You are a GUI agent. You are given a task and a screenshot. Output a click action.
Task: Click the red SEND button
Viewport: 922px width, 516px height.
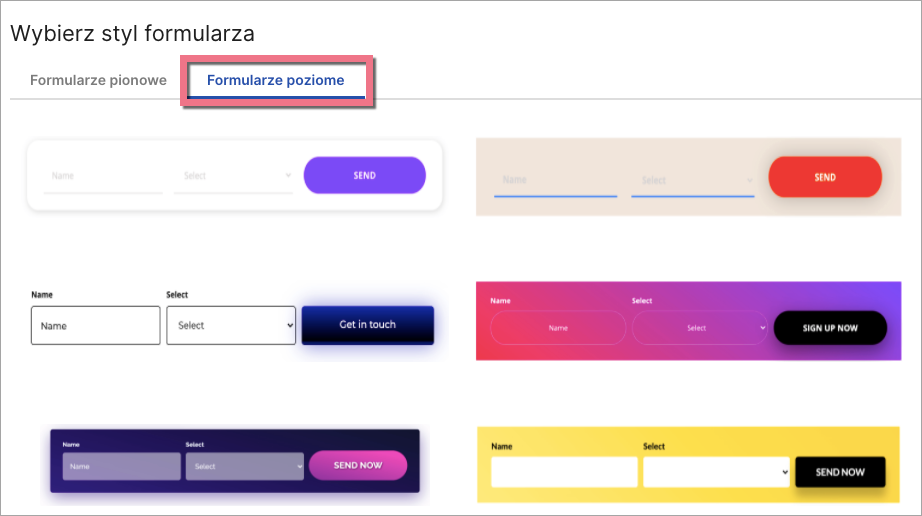[825, 177]
